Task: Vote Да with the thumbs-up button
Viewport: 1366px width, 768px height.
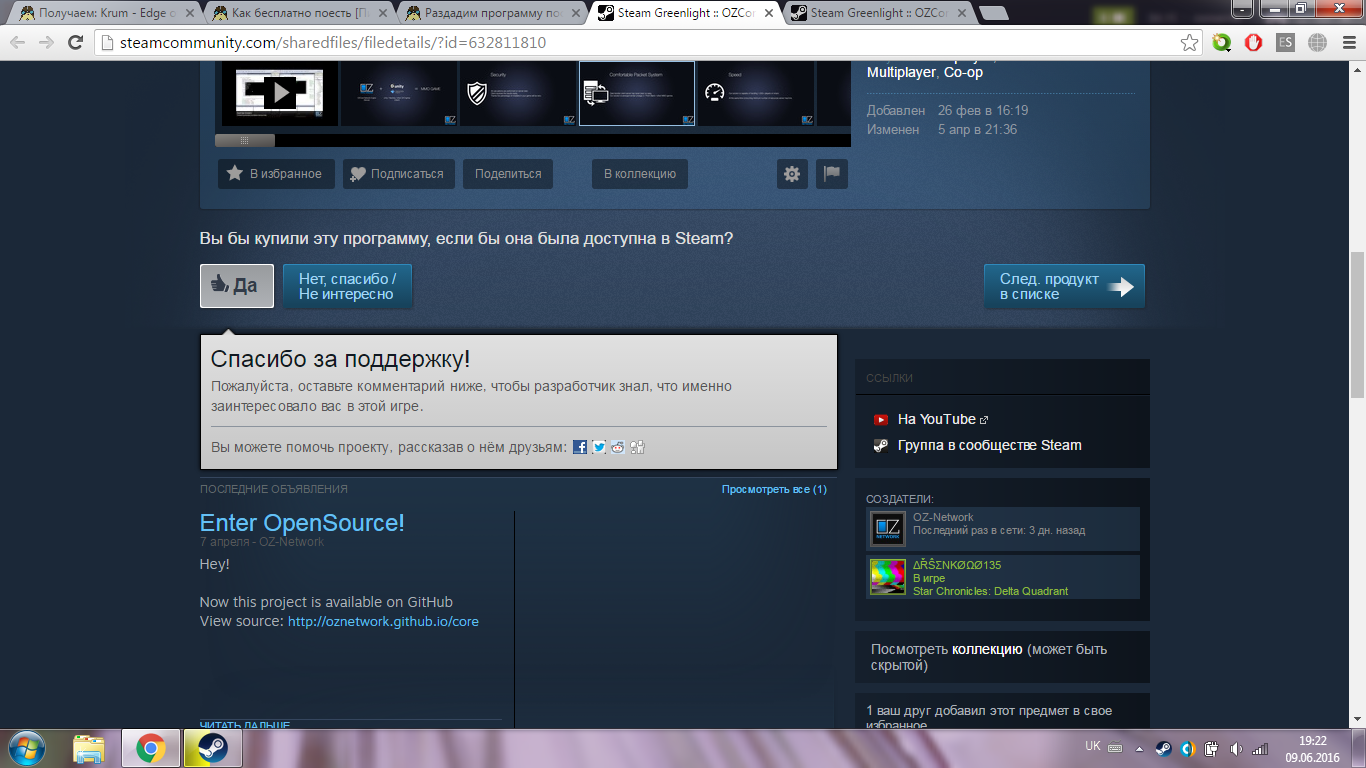Action: [237, 286]
